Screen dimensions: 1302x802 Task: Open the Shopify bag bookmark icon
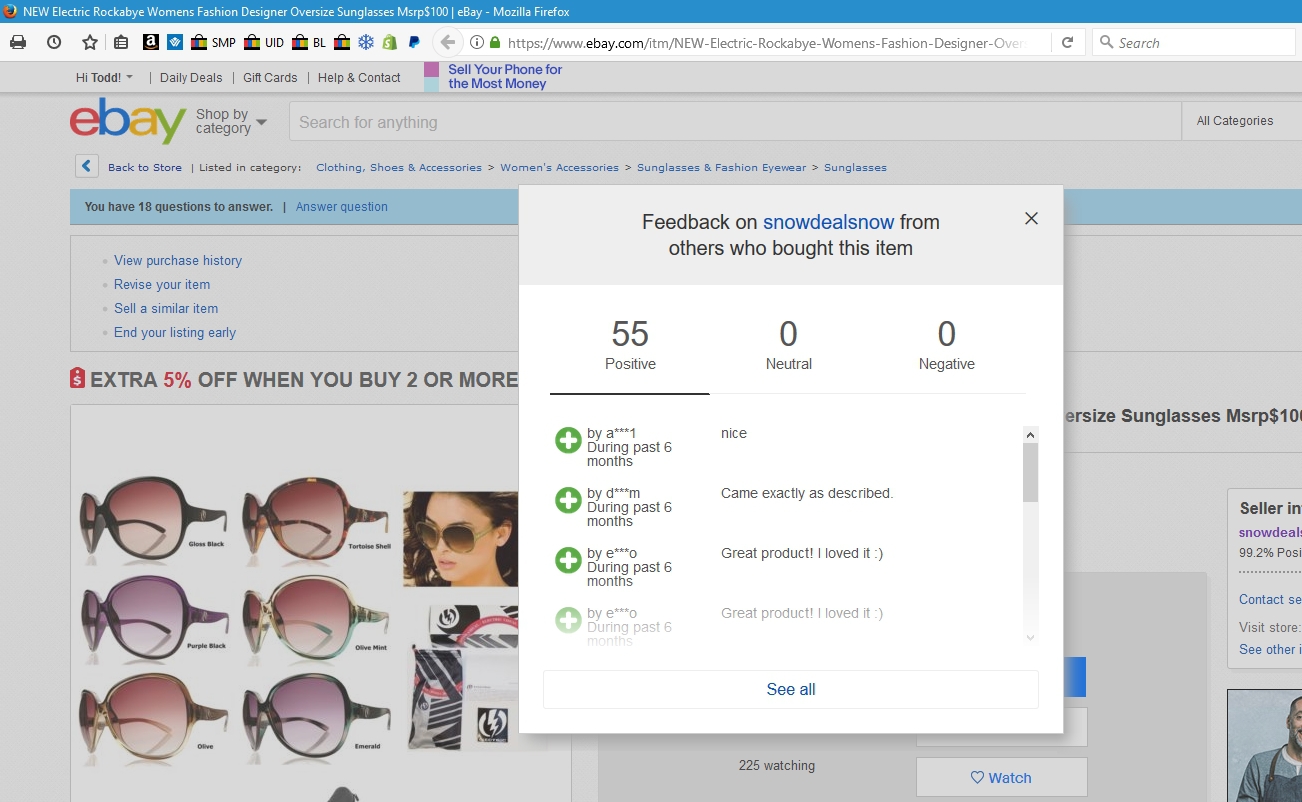click(390, 43)
